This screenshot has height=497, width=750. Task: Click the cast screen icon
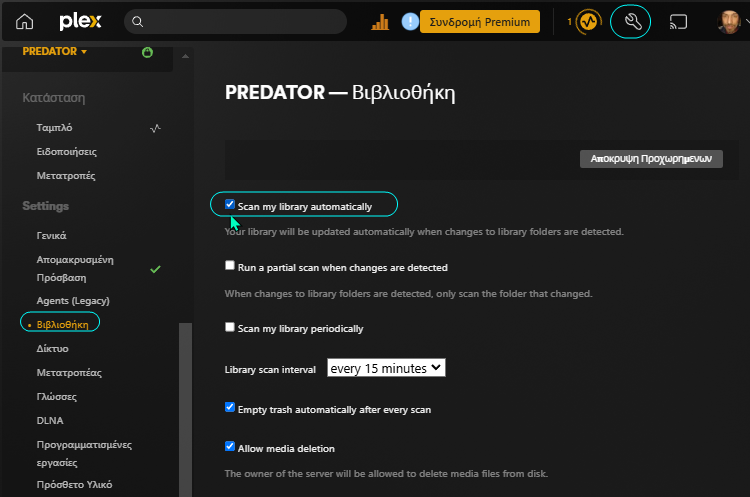point(678,22)
